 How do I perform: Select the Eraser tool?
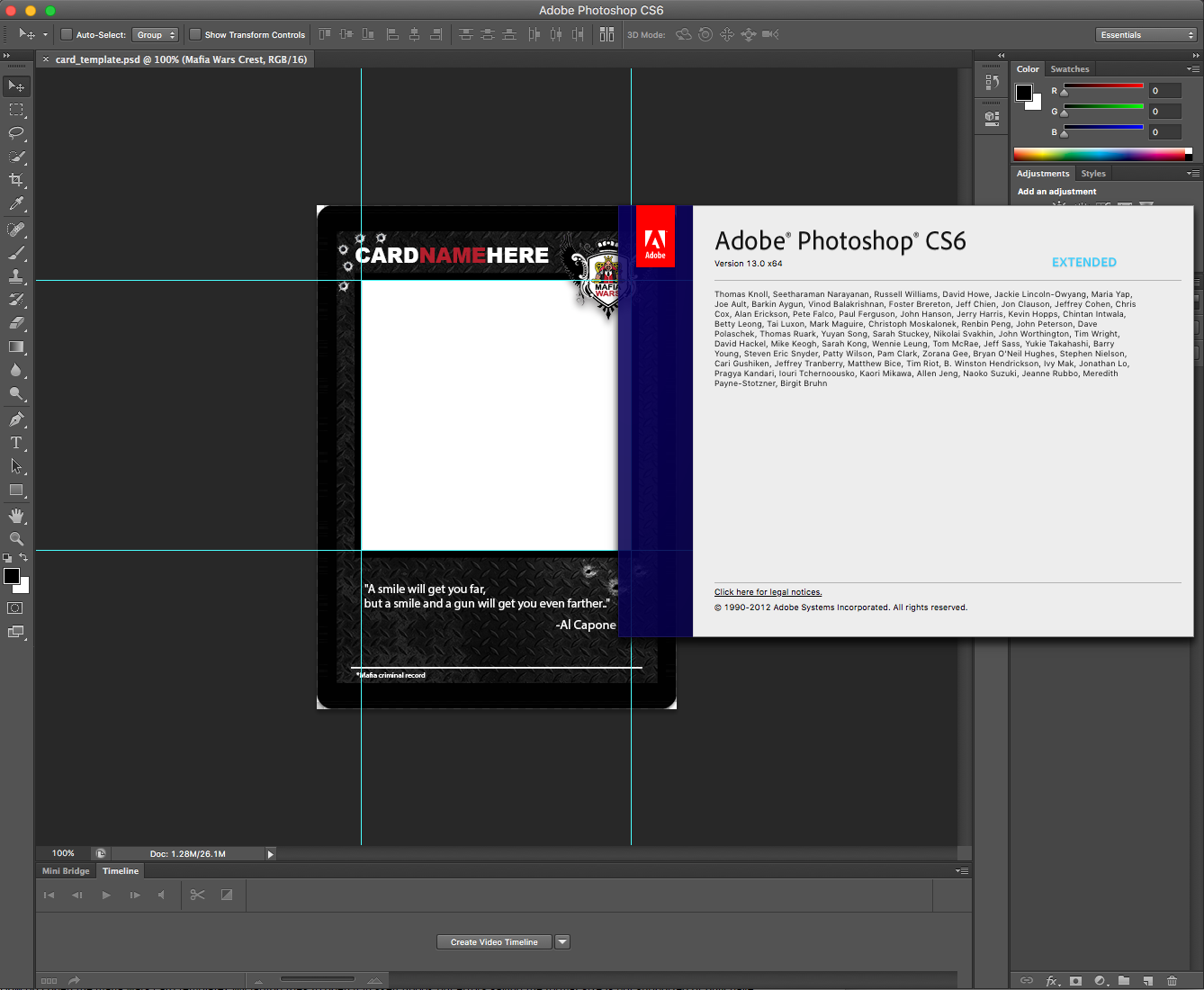[16, 323]
